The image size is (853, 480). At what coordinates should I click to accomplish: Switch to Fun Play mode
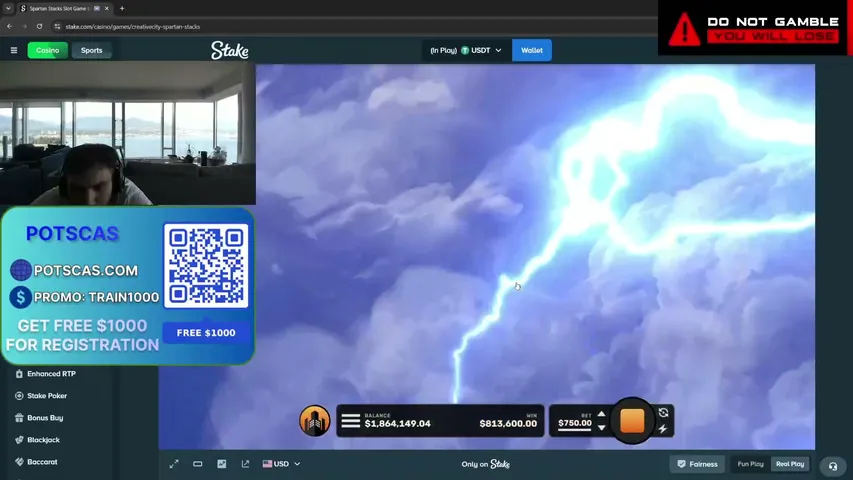(750, 464)
